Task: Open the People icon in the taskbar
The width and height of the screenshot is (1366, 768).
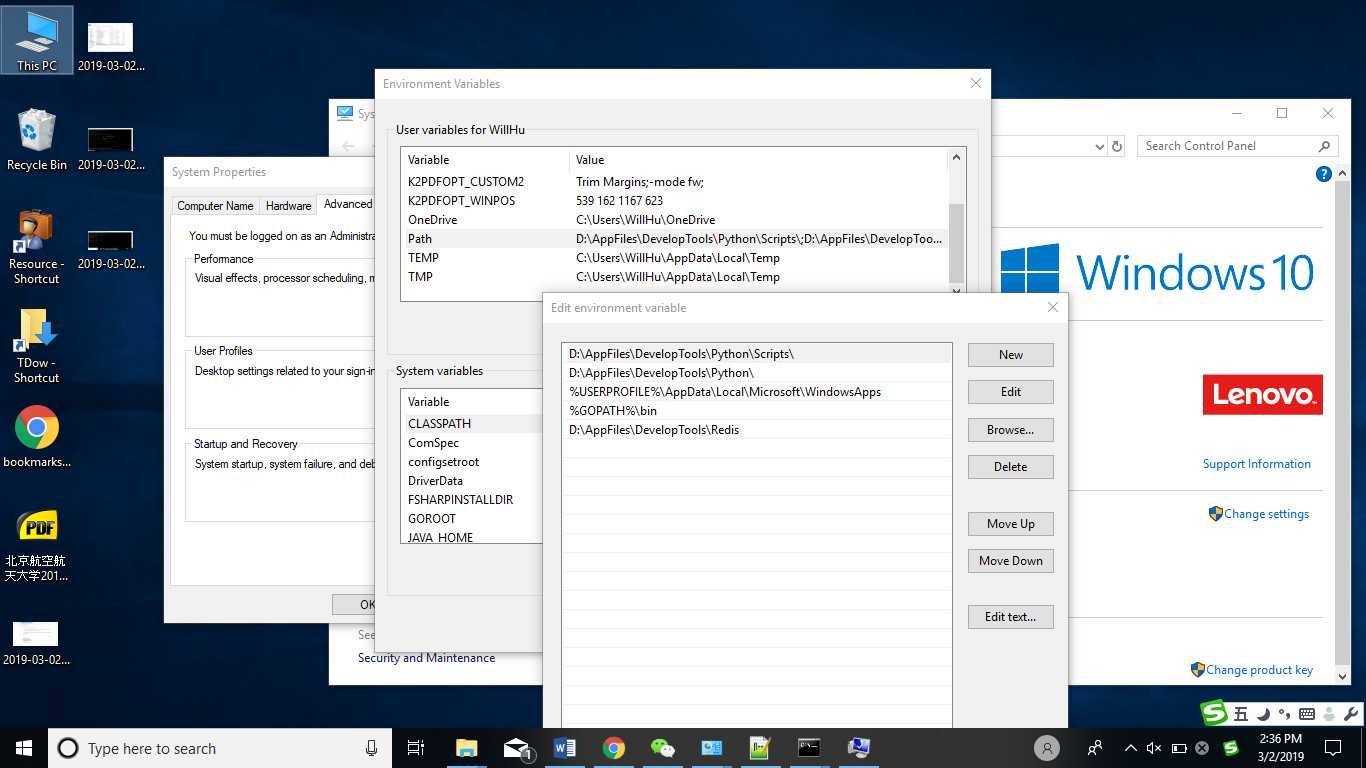Action: pyautogui.click(x=1095, y=748)
